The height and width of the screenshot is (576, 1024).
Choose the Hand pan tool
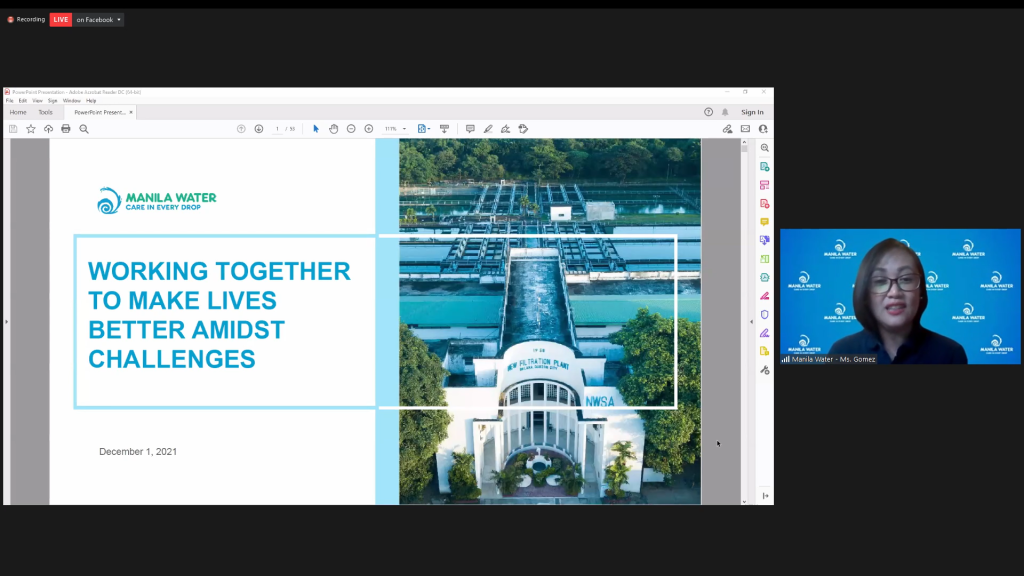coord(334,129)
